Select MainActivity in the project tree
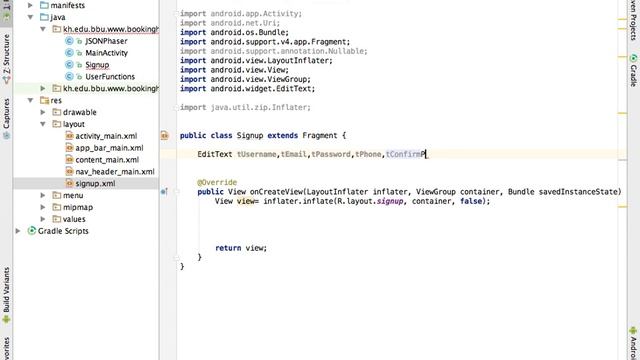 click(x=106, y=53)
